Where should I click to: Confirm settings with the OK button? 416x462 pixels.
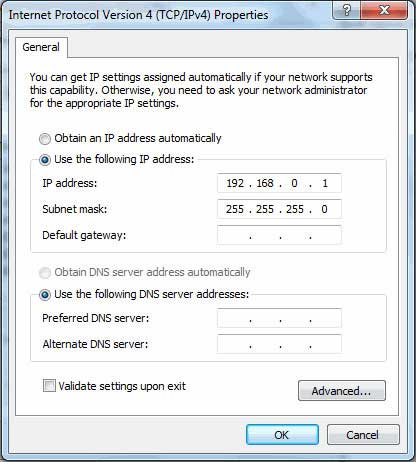(x=282, y=435)
